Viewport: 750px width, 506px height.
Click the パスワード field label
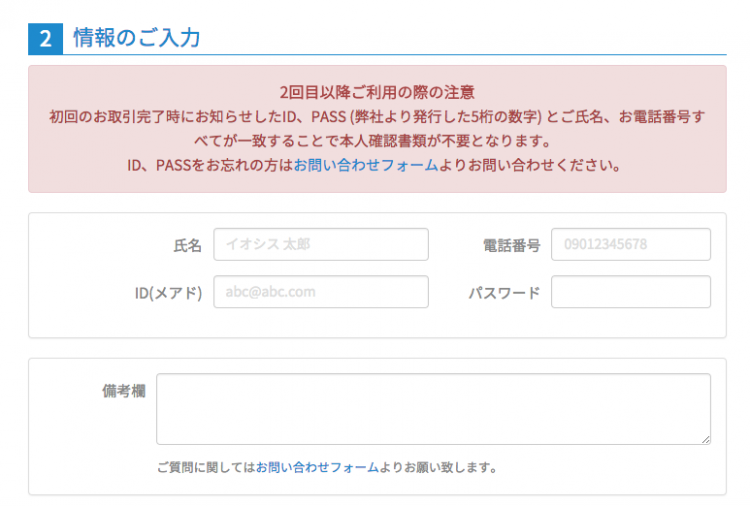coord(504,293)
